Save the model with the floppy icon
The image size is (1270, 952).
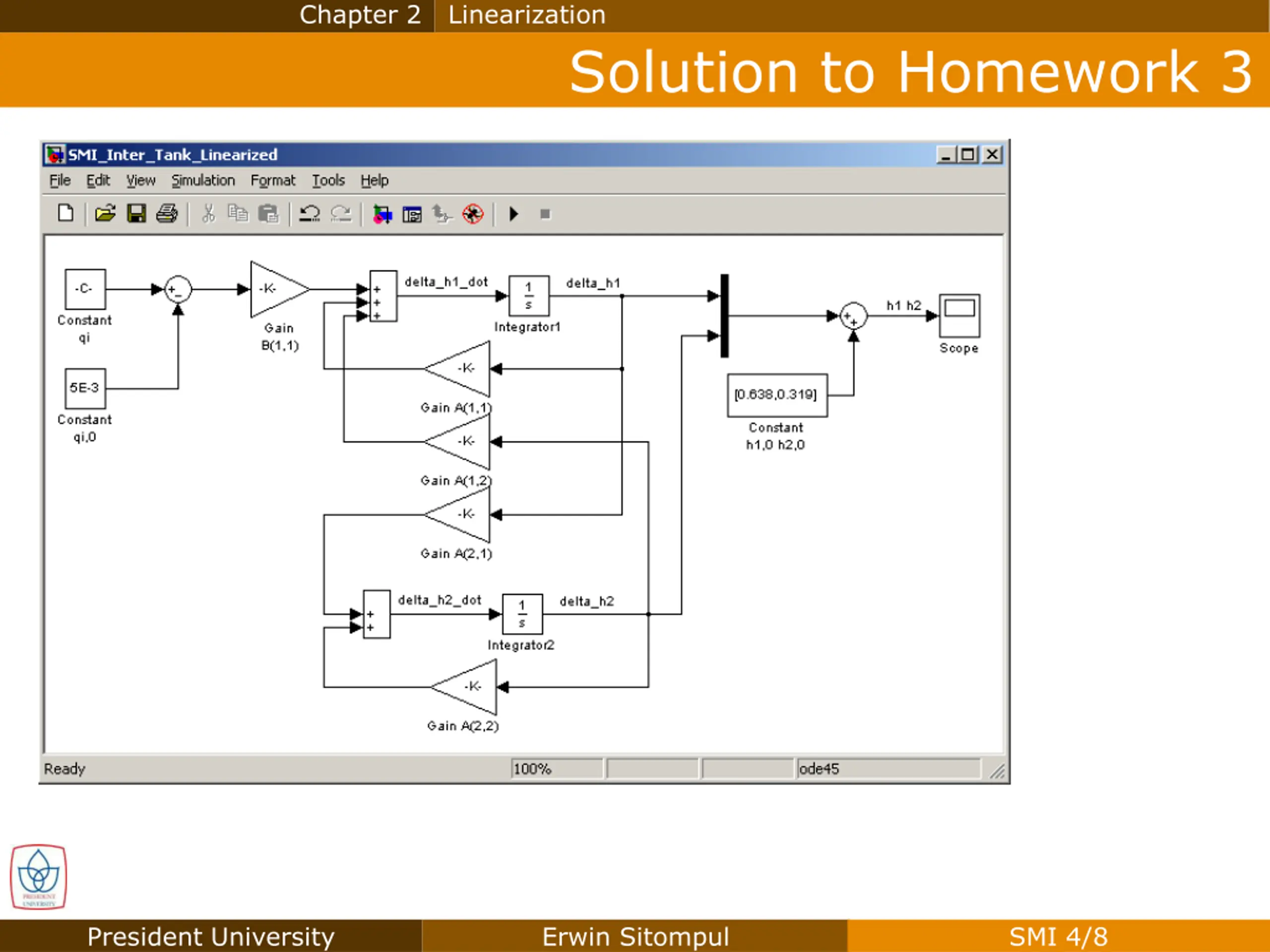tap(136, 214)
